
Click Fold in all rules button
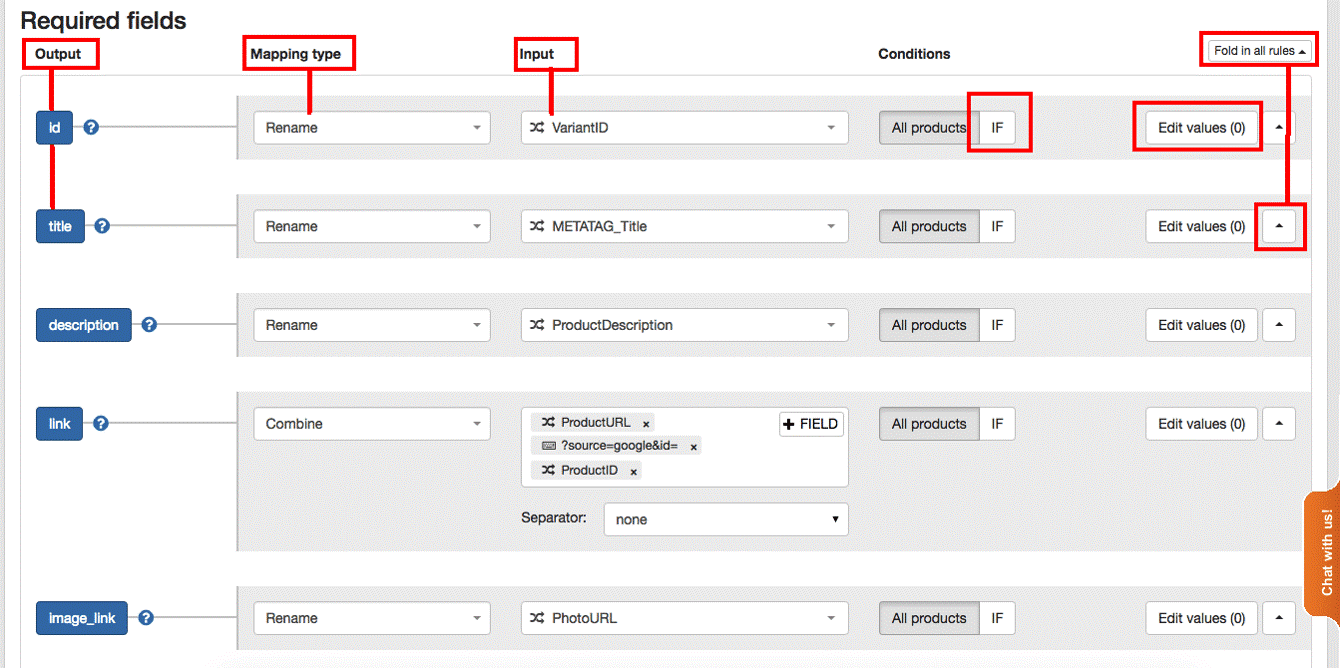point(1259,51)
